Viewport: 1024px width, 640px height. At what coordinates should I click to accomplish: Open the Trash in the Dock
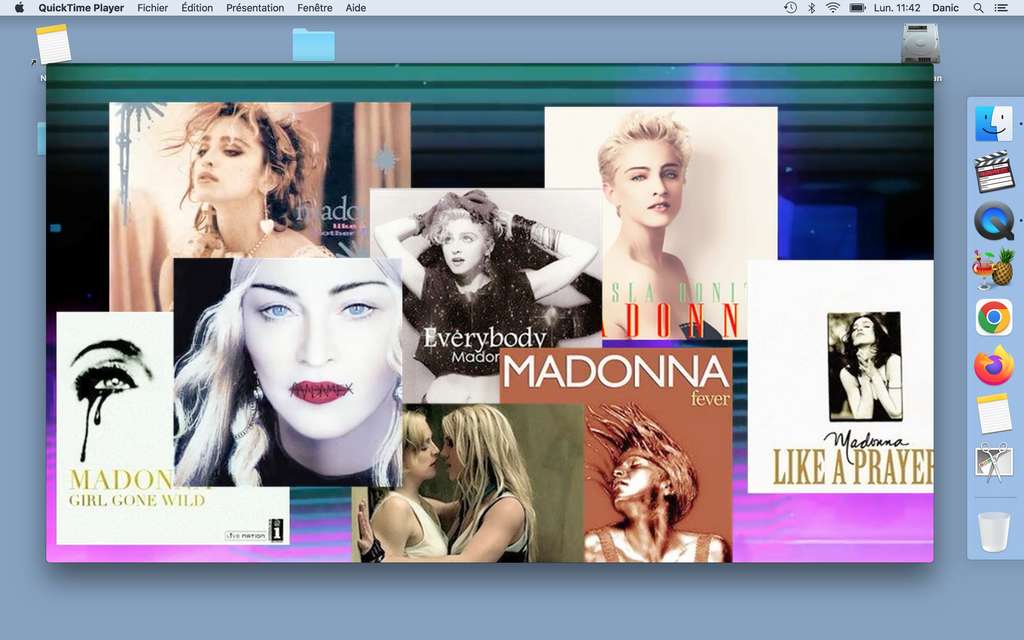point(994,532)
